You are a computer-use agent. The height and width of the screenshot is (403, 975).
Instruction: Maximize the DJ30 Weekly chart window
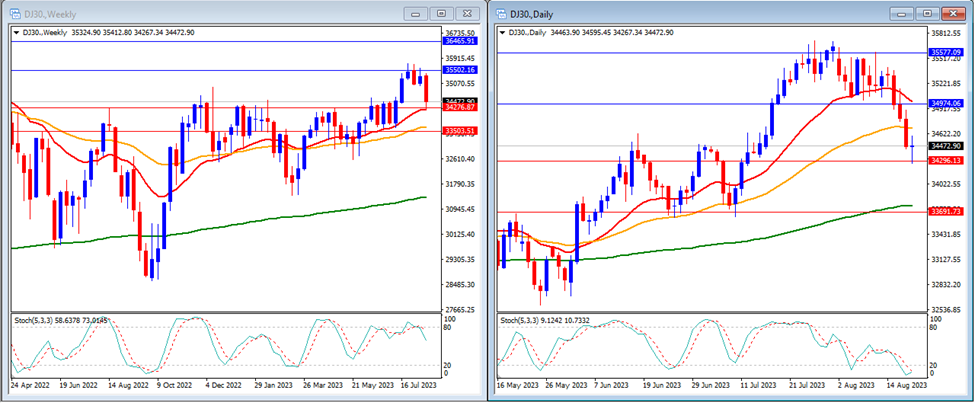point(440,13)
